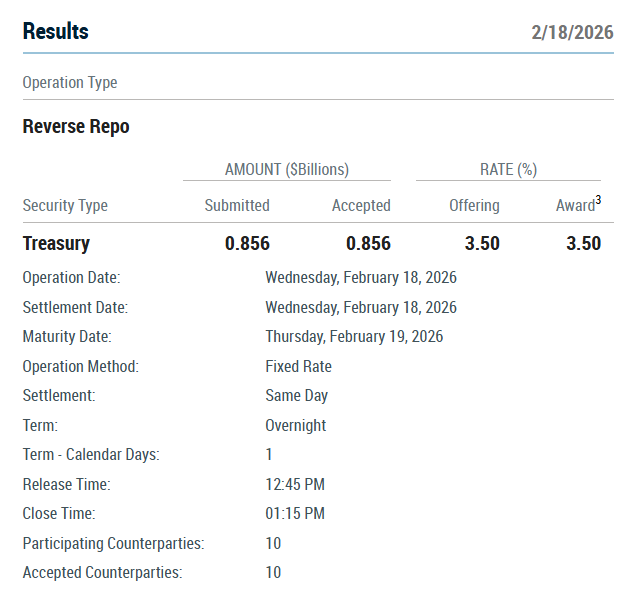
Task: Click the Maturity Date value Thursday, February 19, 2026
Action: [x=354, y=336]
